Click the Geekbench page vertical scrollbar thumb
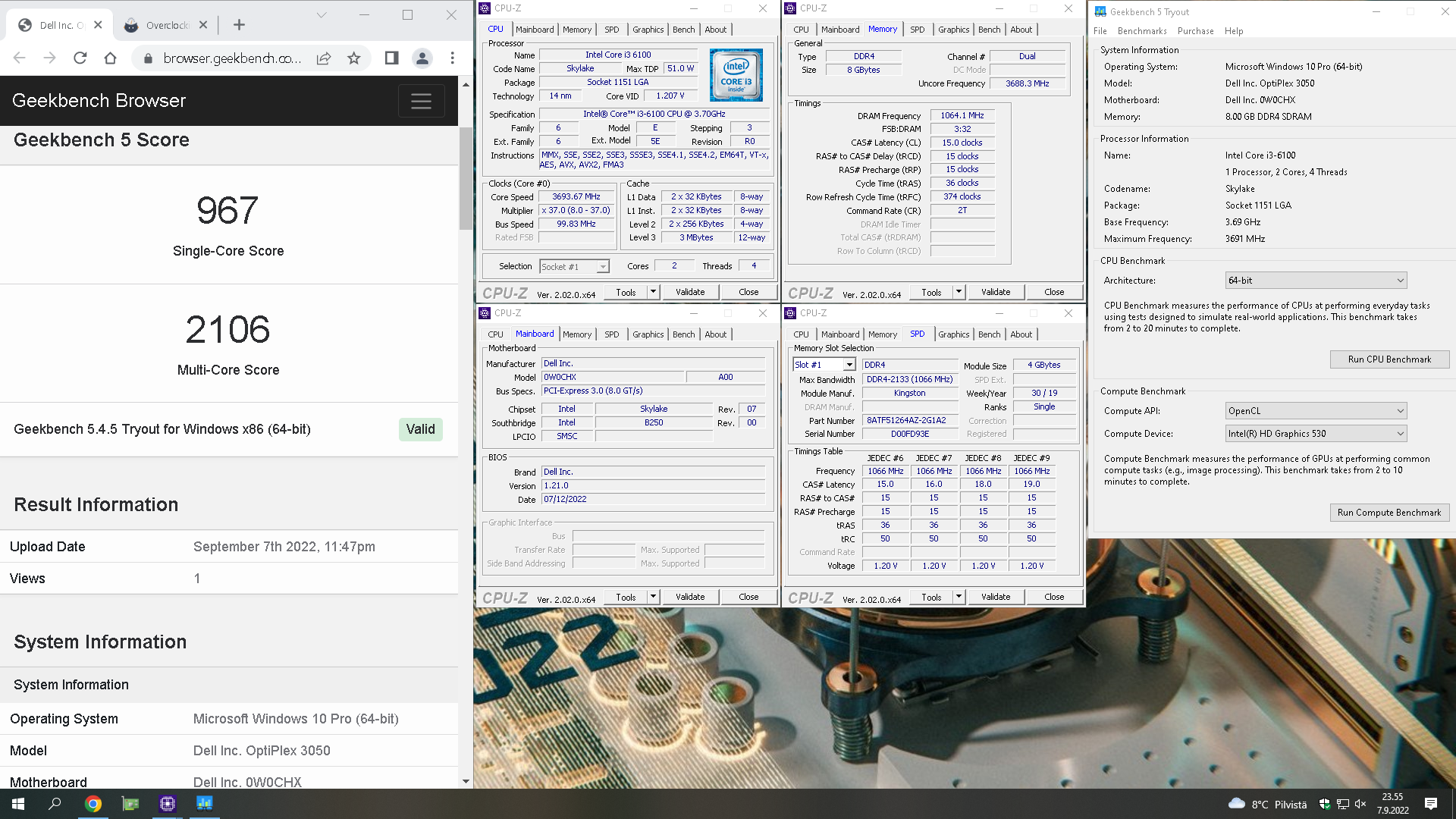 [466, 179]
